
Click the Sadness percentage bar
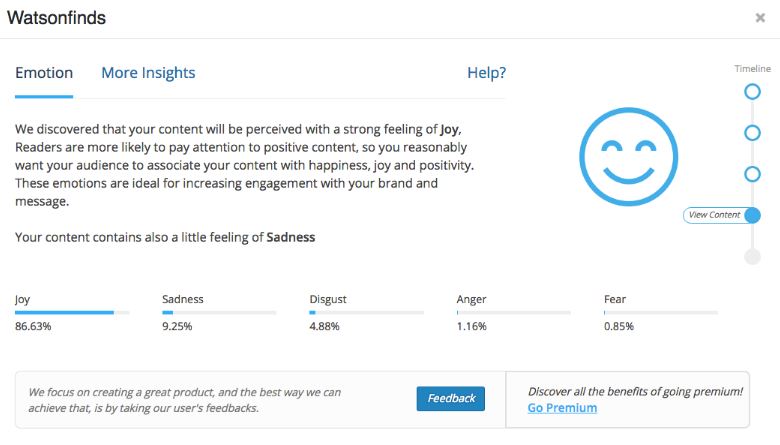tap(219, 313)
